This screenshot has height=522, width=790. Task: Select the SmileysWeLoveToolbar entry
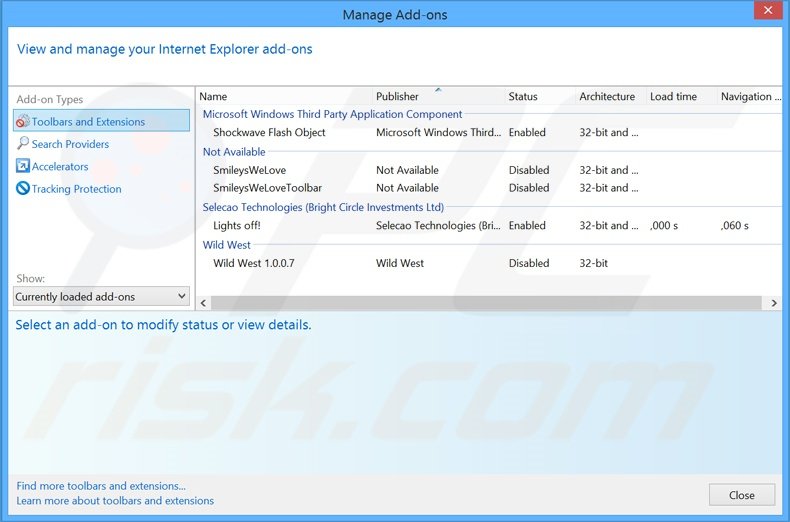click(267, 188)
